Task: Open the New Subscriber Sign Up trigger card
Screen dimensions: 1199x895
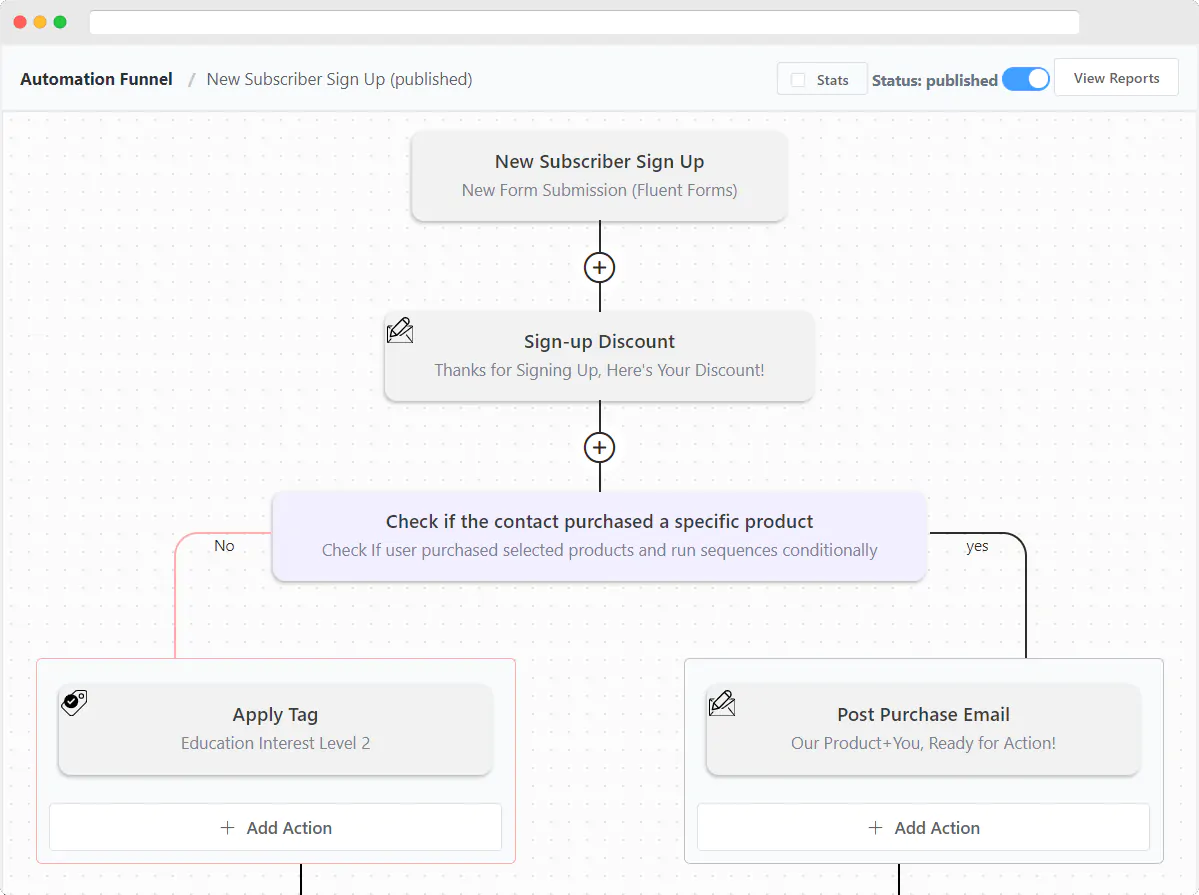Action: pyautogui.click(x=599, y=175)
